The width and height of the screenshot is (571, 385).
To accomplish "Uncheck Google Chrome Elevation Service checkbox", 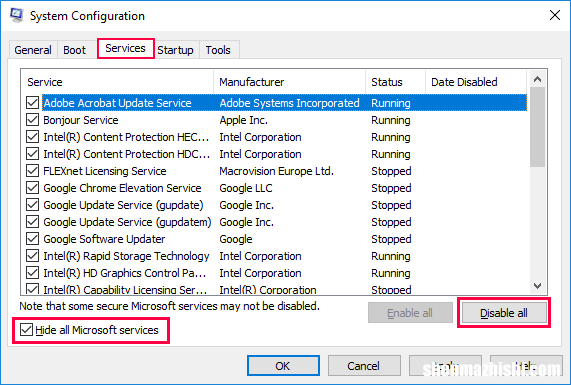I will click(32, 188).
